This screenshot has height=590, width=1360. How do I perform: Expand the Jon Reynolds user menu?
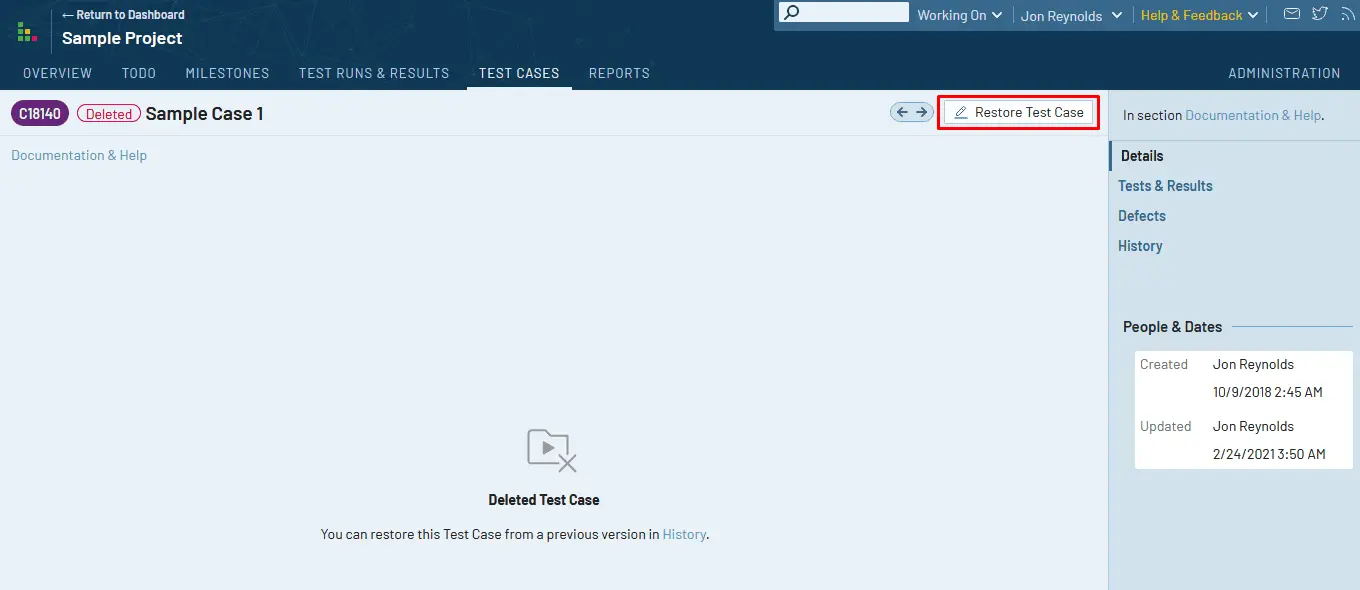[1071, 15]
